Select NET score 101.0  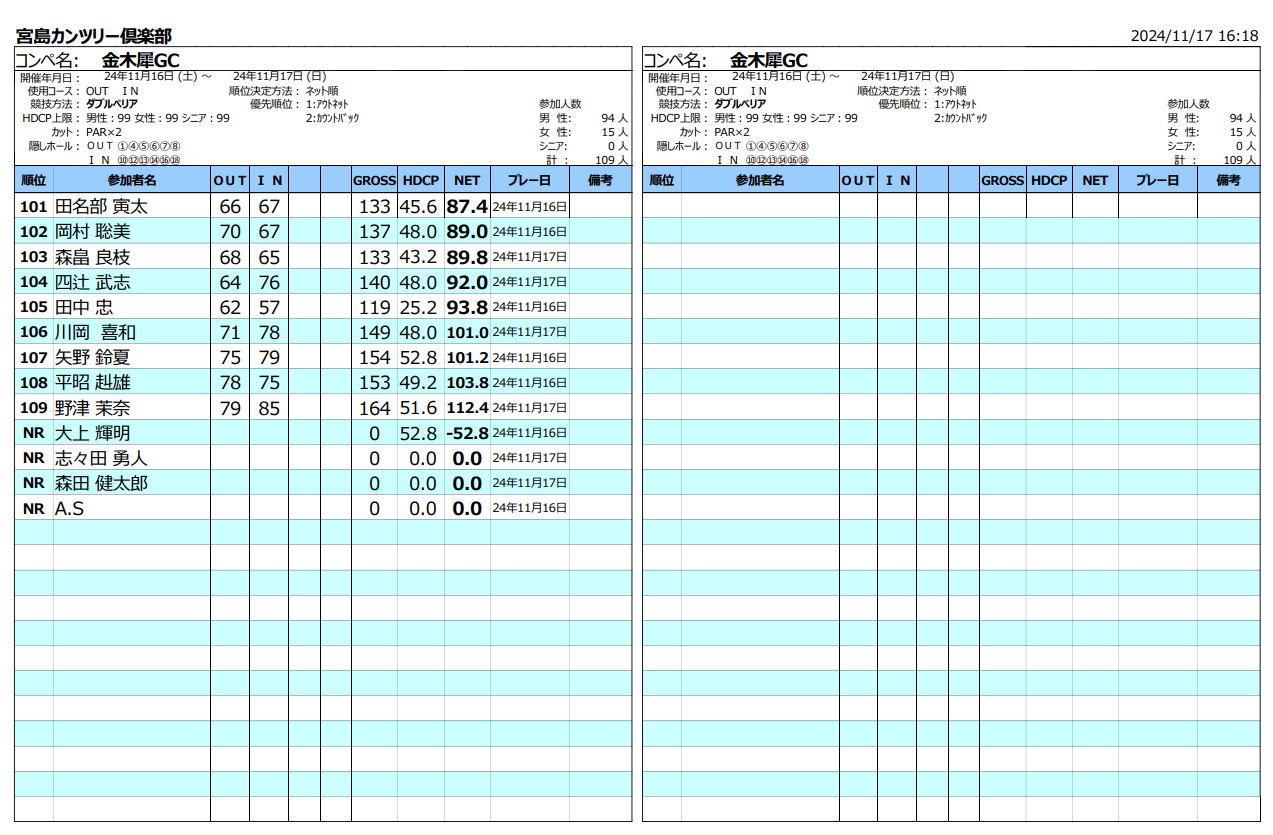tap(467, 332)
